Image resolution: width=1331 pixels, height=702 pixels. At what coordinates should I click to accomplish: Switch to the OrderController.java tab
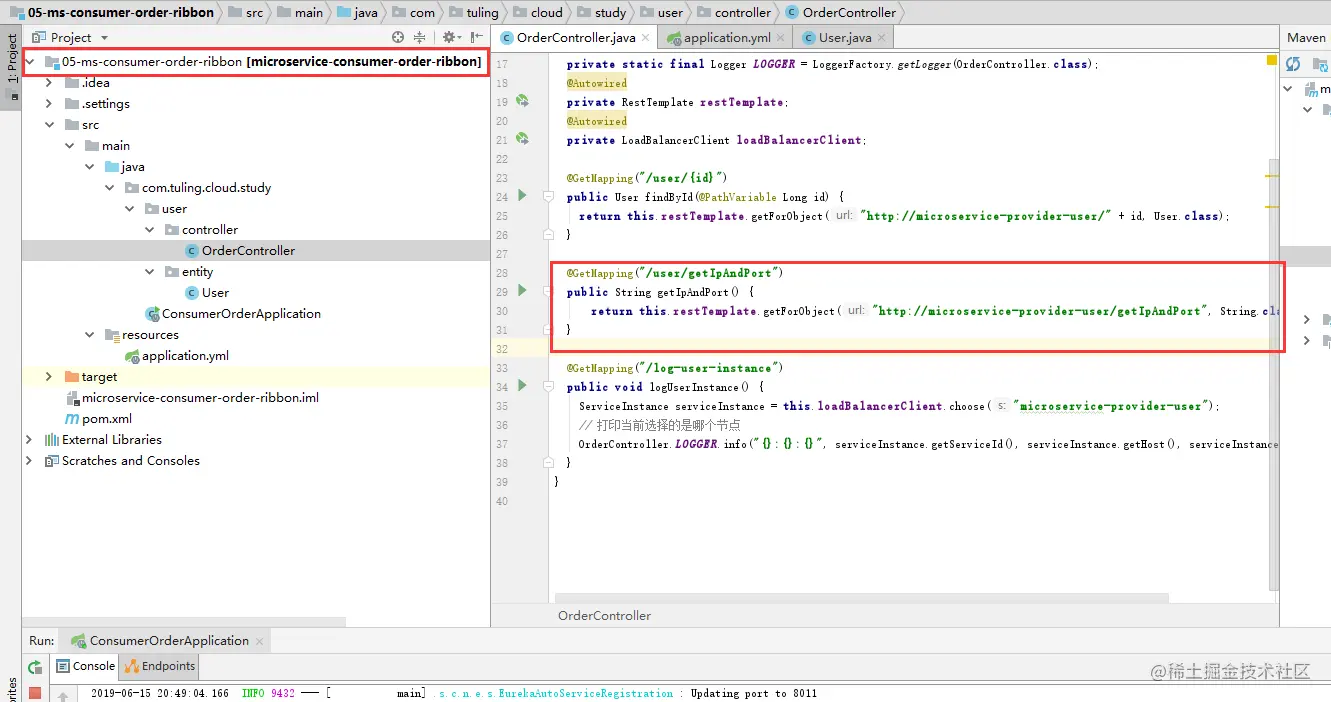click(575, 38)
